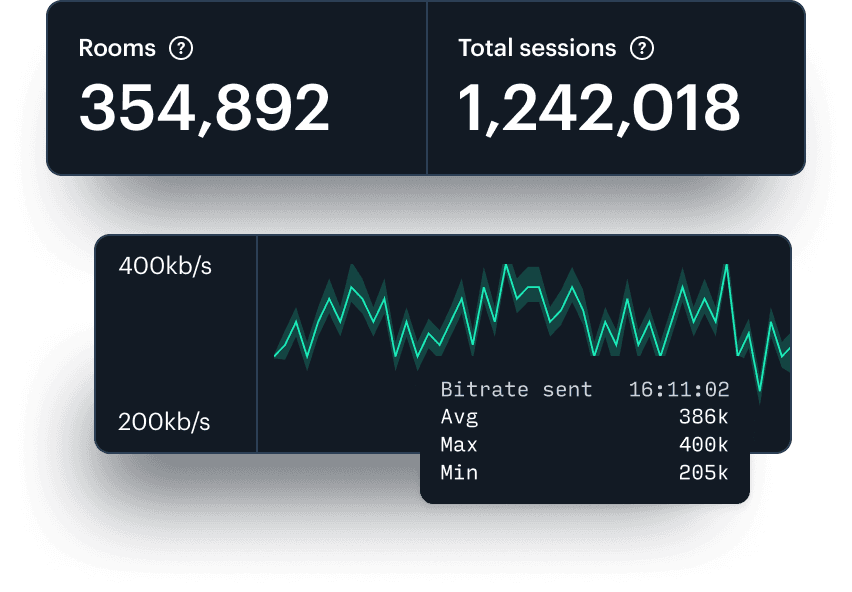
Task: Select the Avg row label
Action: (459, 417)
